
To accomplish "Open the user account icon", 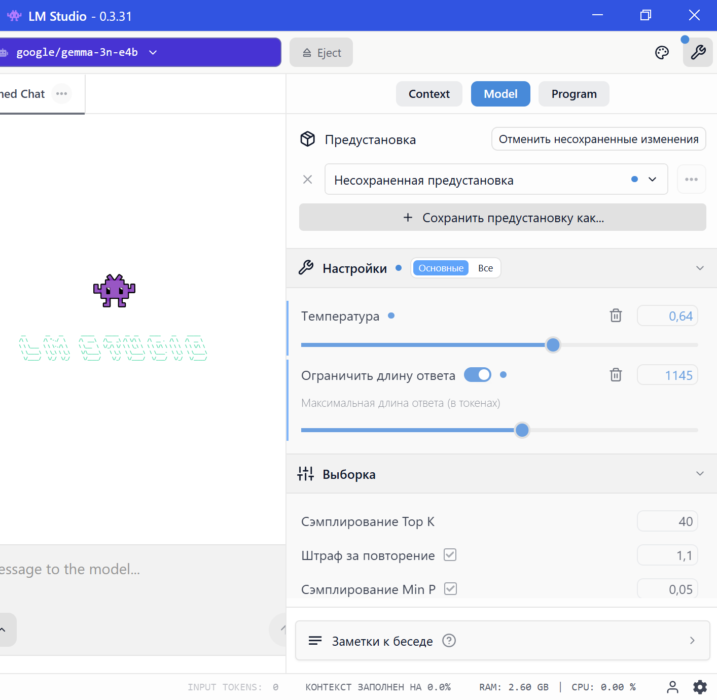I will tap(672, 687).
